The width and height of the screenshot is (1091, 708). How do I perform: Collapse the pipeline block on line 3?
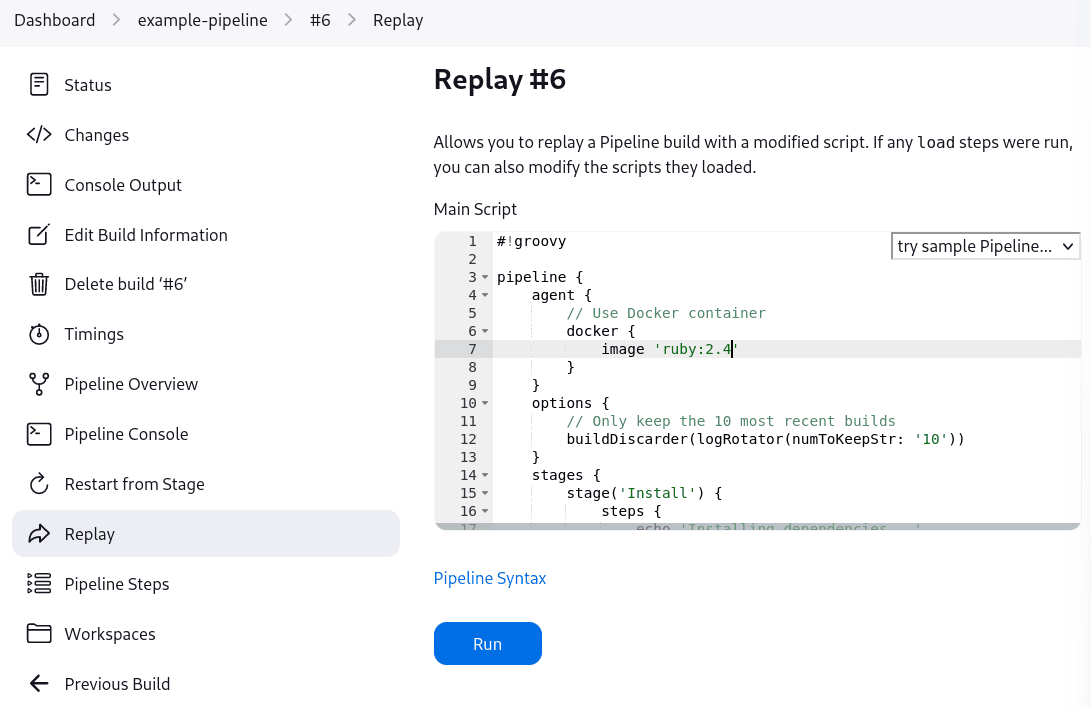[x=484, y=277]
